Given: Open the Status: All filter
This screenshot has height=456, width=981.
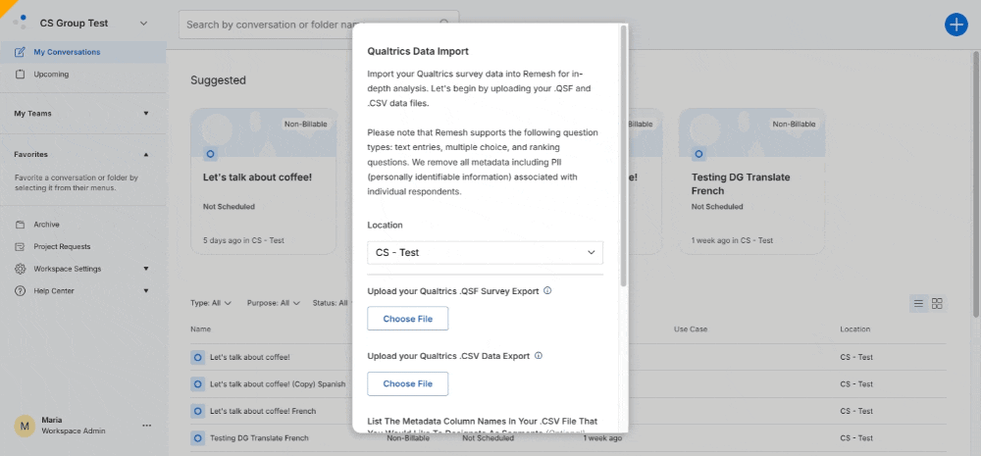Looking at the screenshot, I should tap(332, 303).
